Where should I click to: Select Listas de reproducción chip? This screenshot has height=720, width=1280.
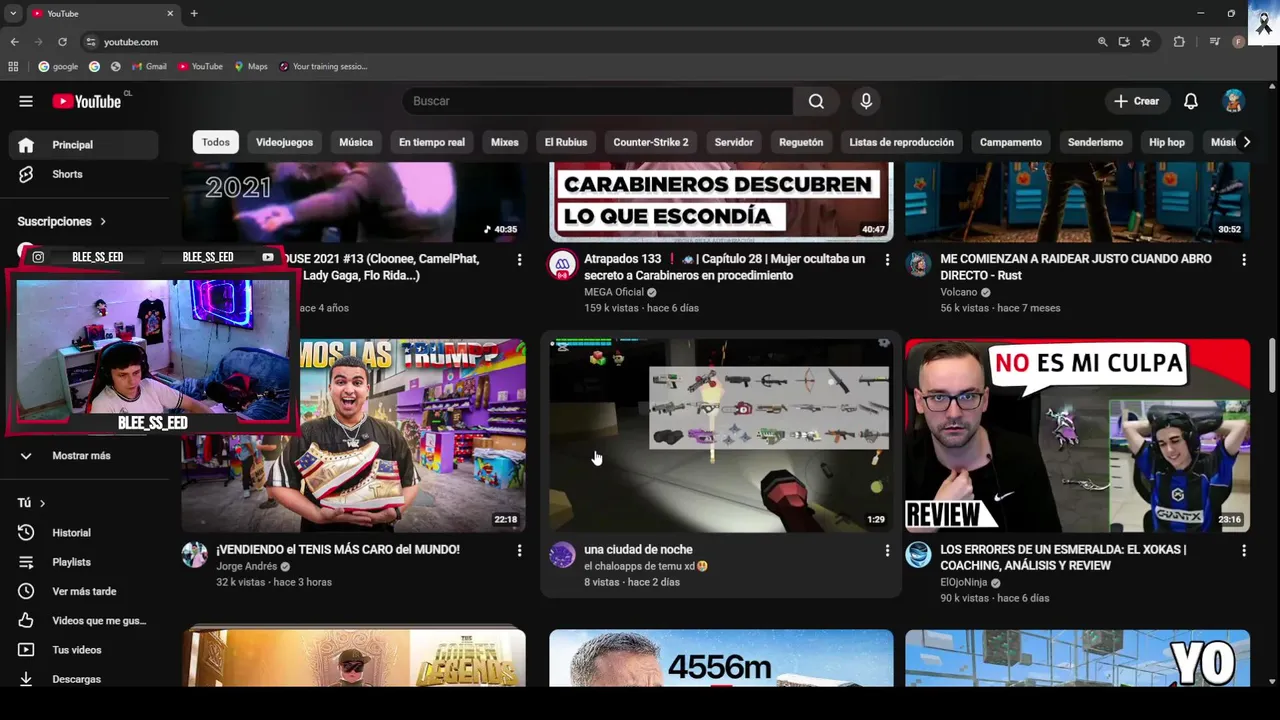902,142
